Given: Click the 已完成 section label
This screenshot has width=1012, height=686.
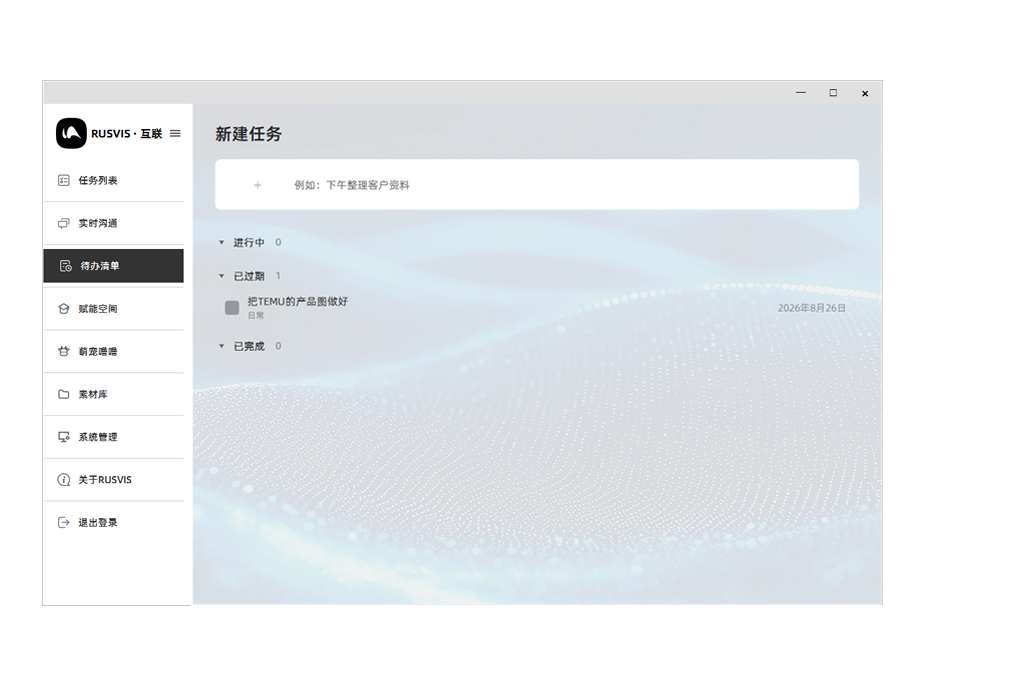Looking at the screenshot, I should [x=248, y=347].
